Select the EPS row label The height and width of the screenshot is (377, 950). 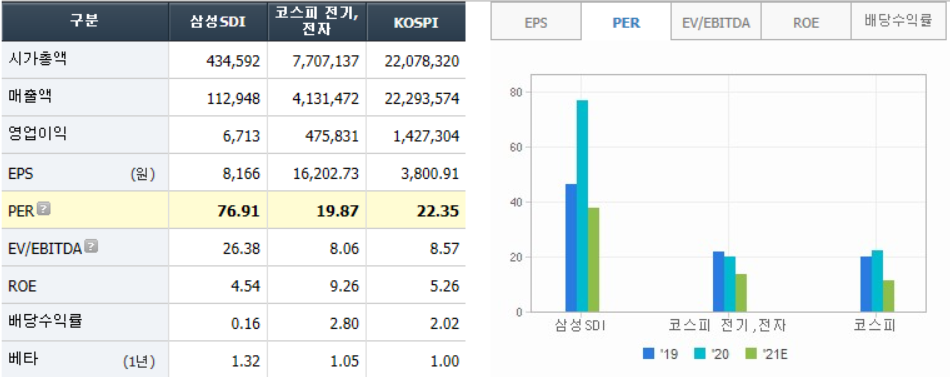(21, 174)
